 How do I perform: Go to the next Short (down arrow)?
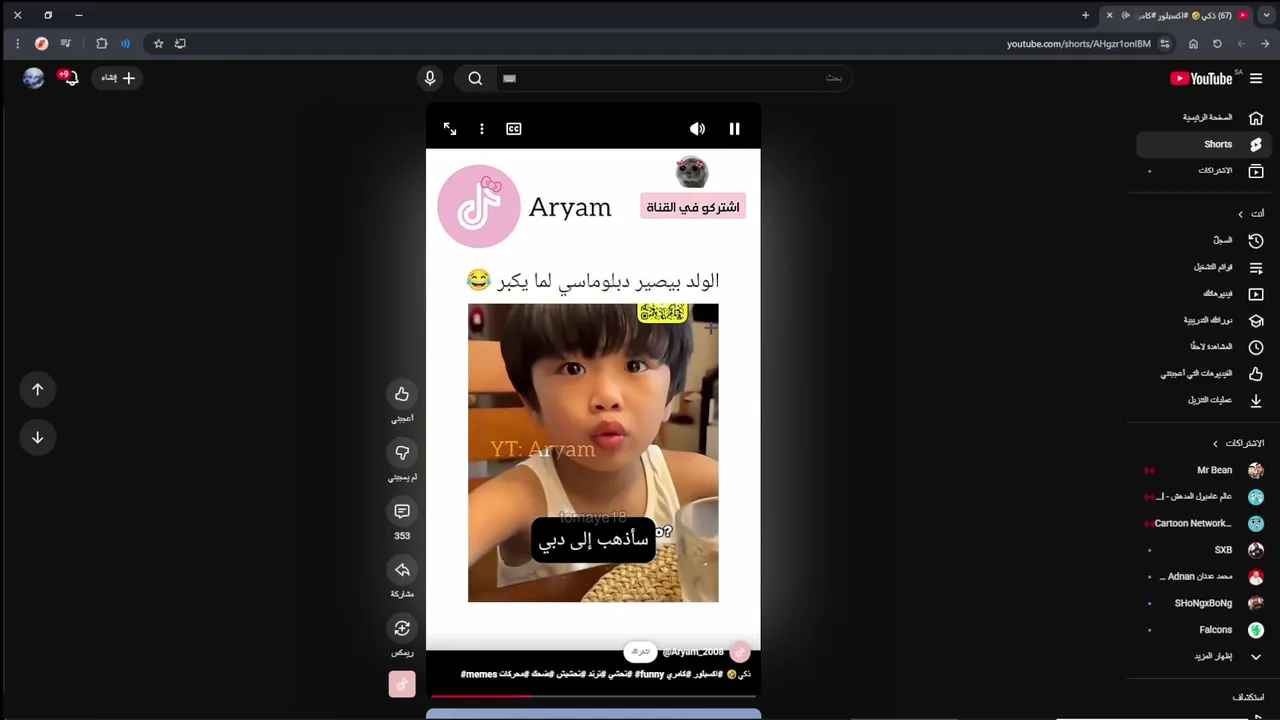pos(37,437)
